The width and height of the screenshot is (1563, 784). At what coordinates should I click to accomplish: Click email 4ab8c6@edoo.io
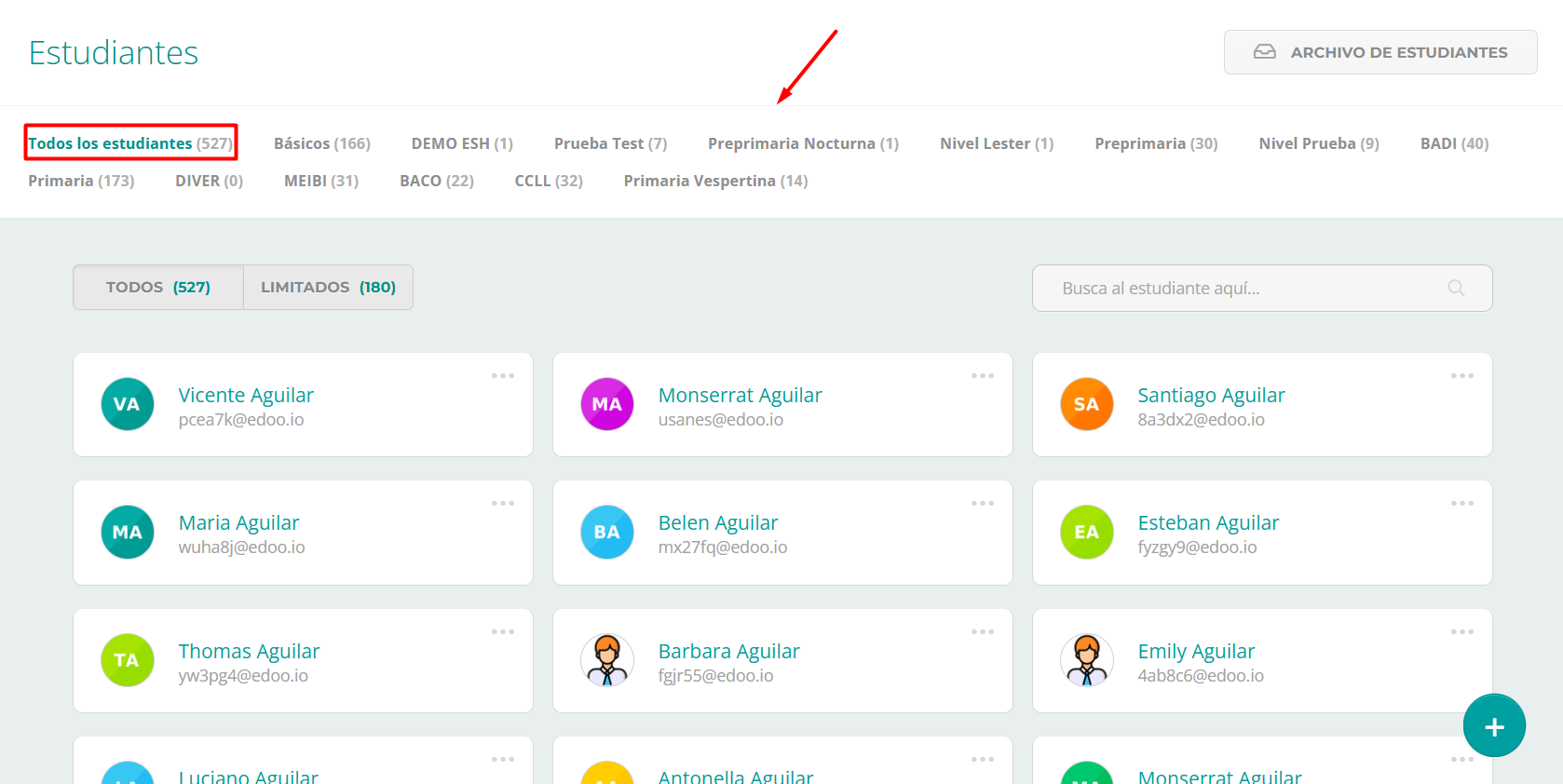point(1201,676)
